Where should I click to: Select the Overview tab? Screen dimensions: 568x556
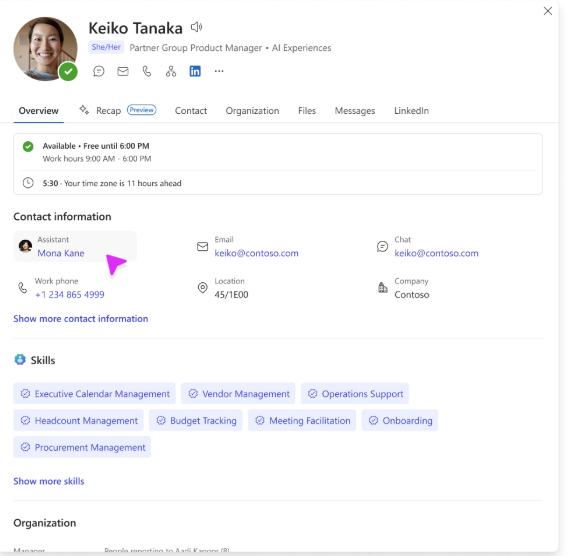click(x=38, y=111)
